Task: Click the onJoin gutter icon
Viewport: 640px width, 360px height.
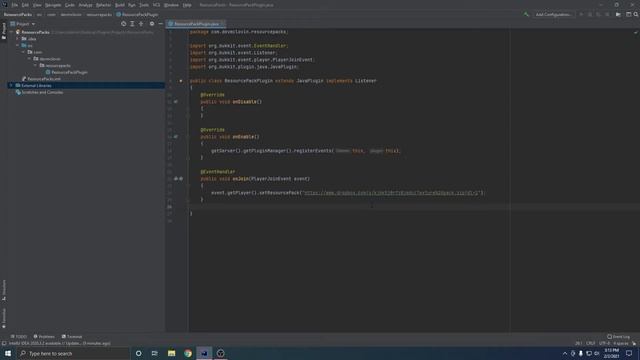Action: coord(178,179)
